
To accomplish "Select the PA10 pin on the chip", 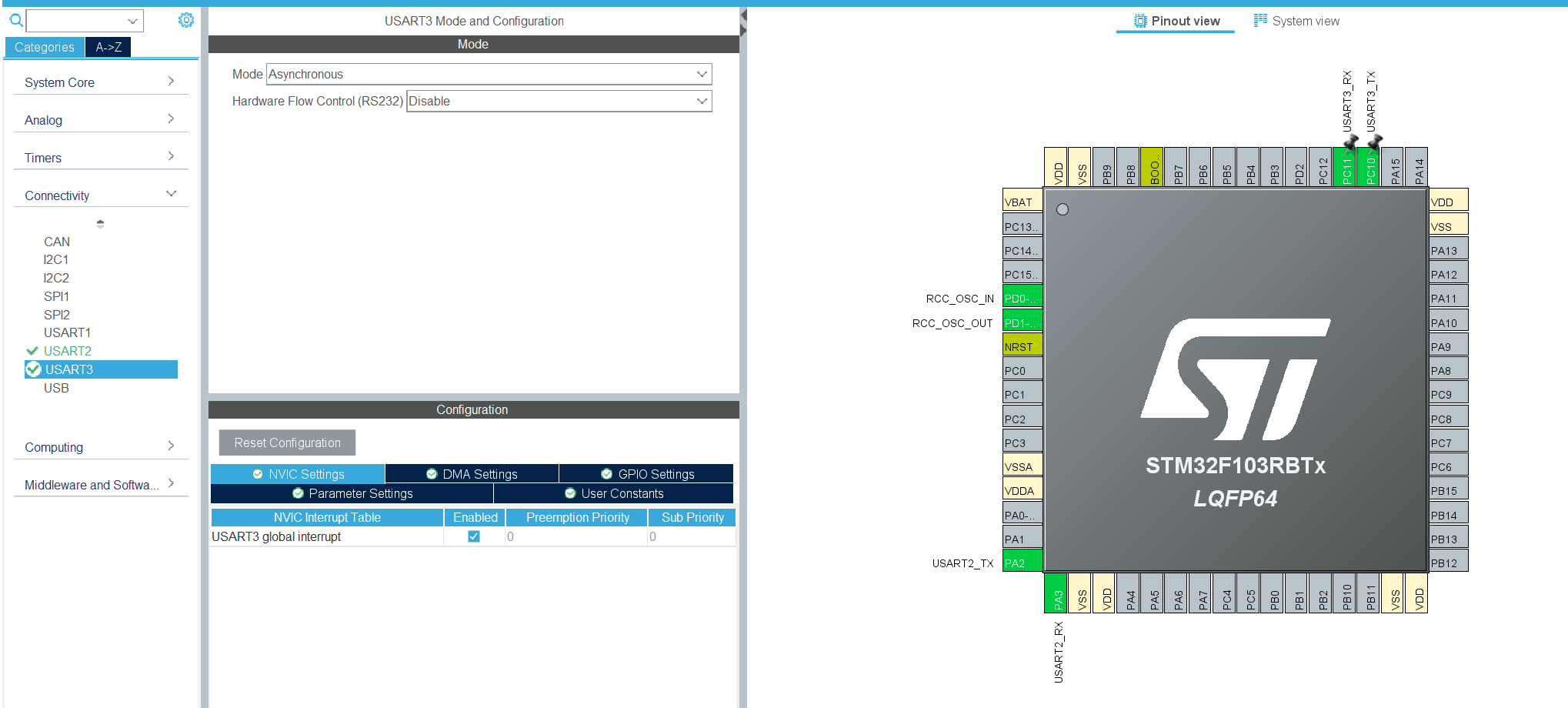I will (x=1449, y=322).
